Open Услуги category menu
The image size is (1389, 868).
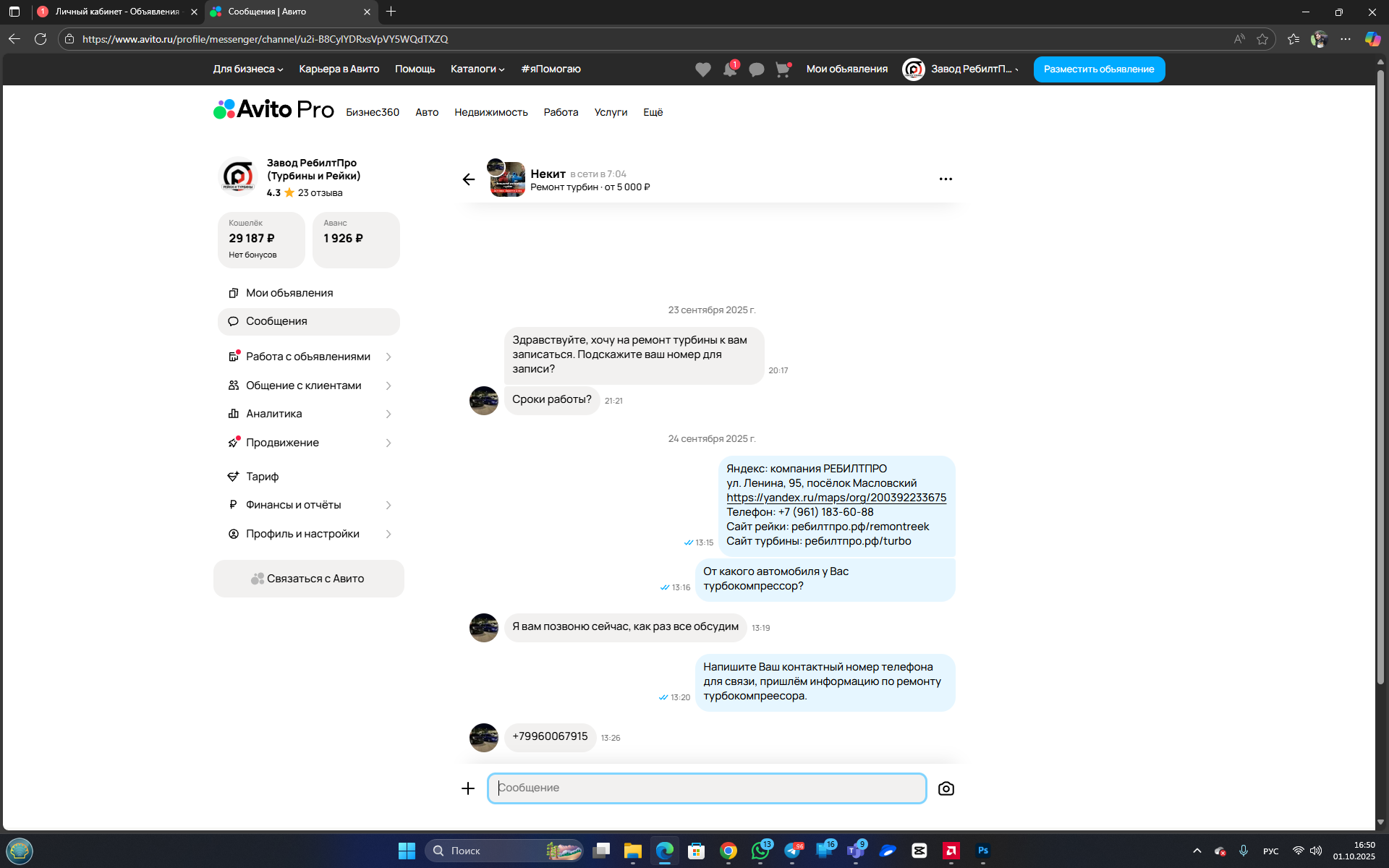pos(611,112)
